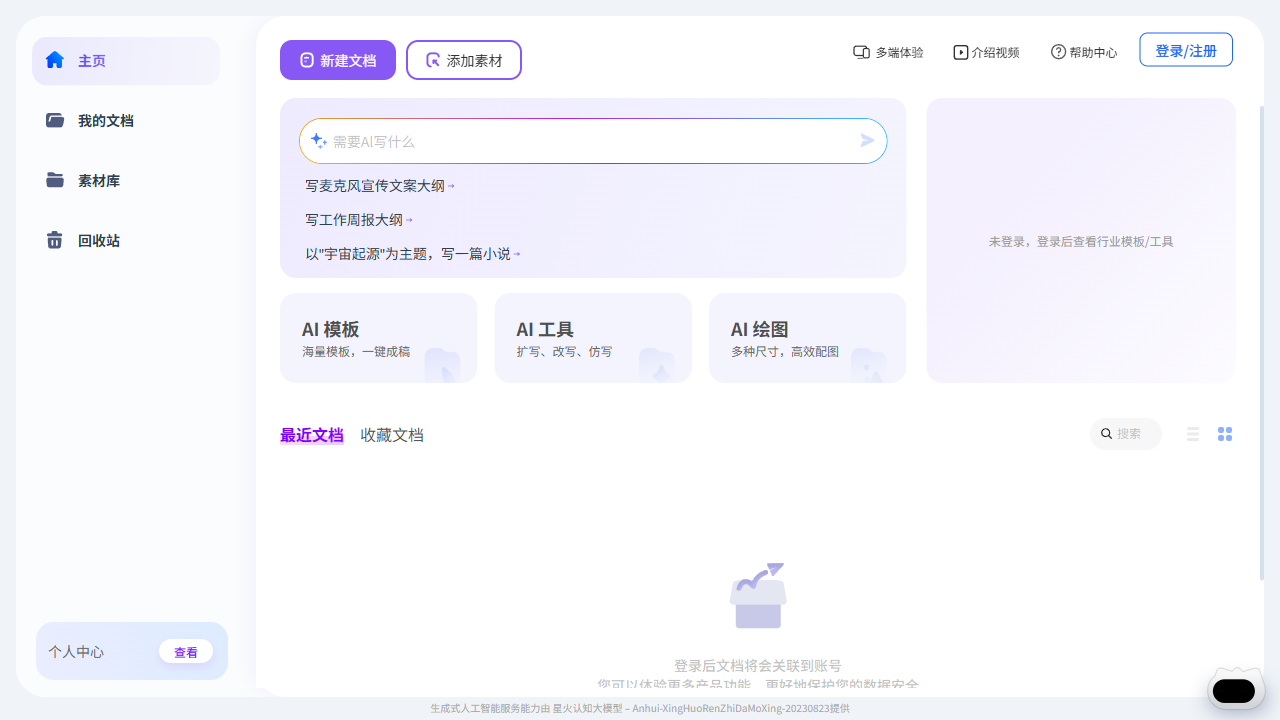Select the 收藏文档 tab
Screen dimensions: 1280x720
tap(392, 435)
